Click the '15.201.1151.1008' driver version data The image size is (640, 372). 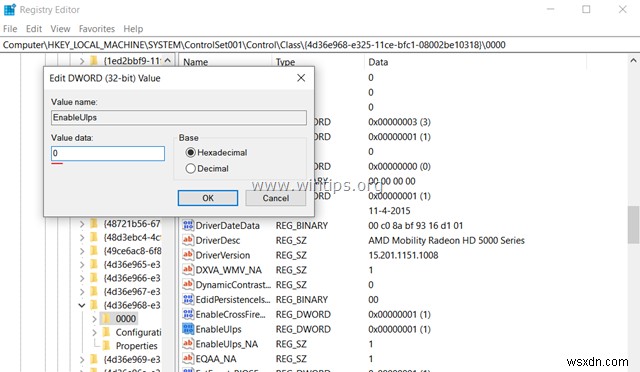click(x=403, y=255)
